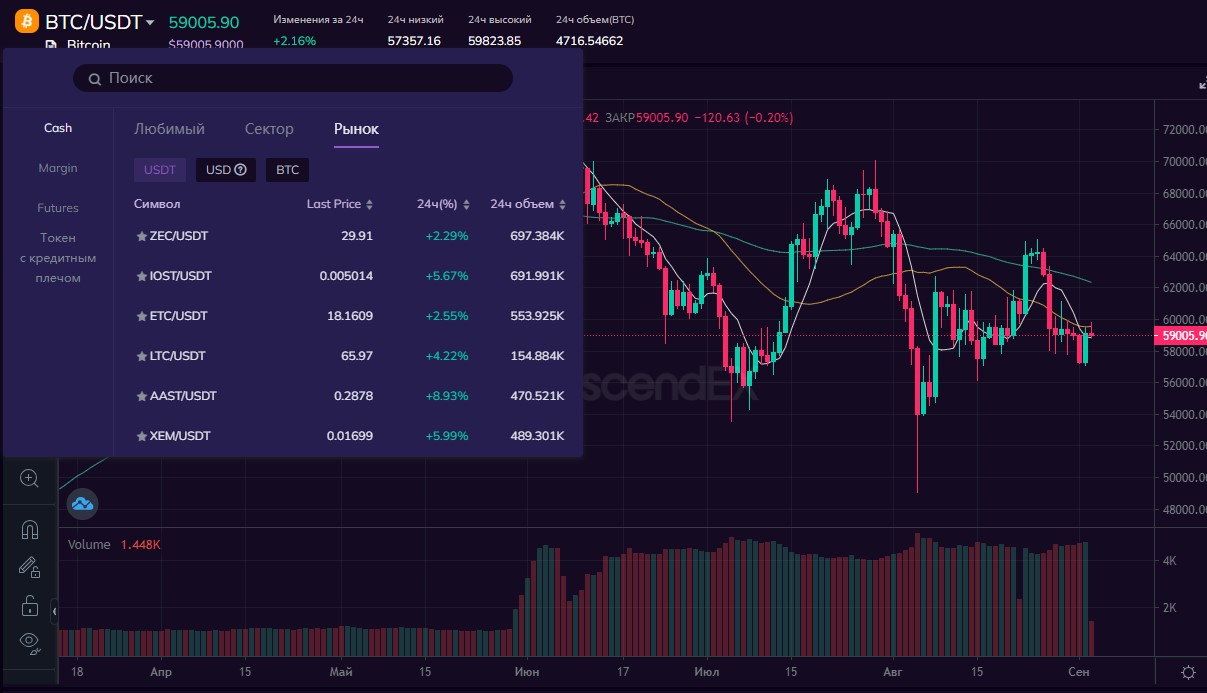Click the blue cloud chart logo
Image resolution: width=1207 pixels, height=693 pixels.
[x=82, y=503]
